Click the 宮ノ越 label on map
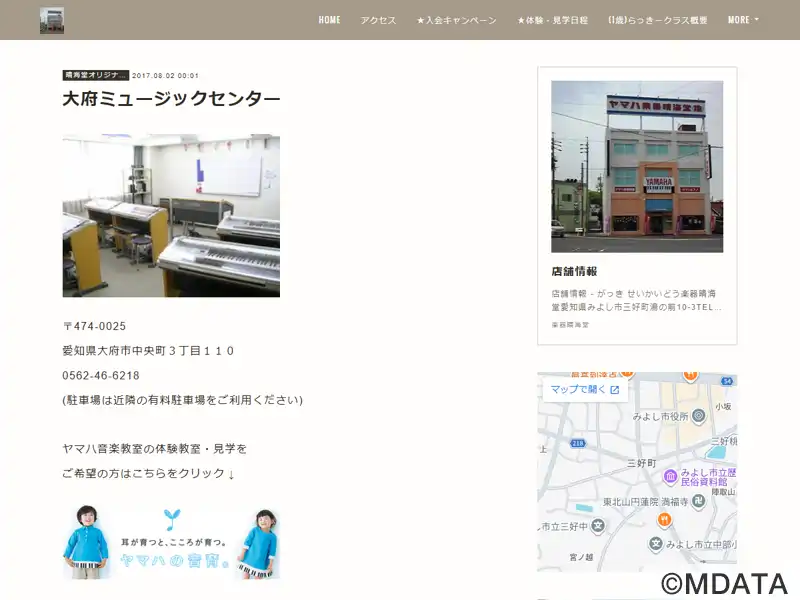Image resolution: width=800 pixels, height=600 pixels. click(581, 557)
